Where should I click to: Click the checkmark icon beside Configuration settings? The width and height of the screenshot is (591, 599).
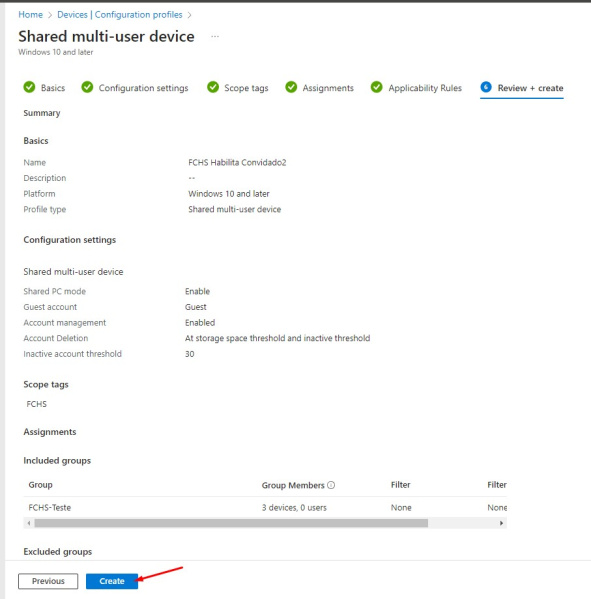click(x=87, y=87)
